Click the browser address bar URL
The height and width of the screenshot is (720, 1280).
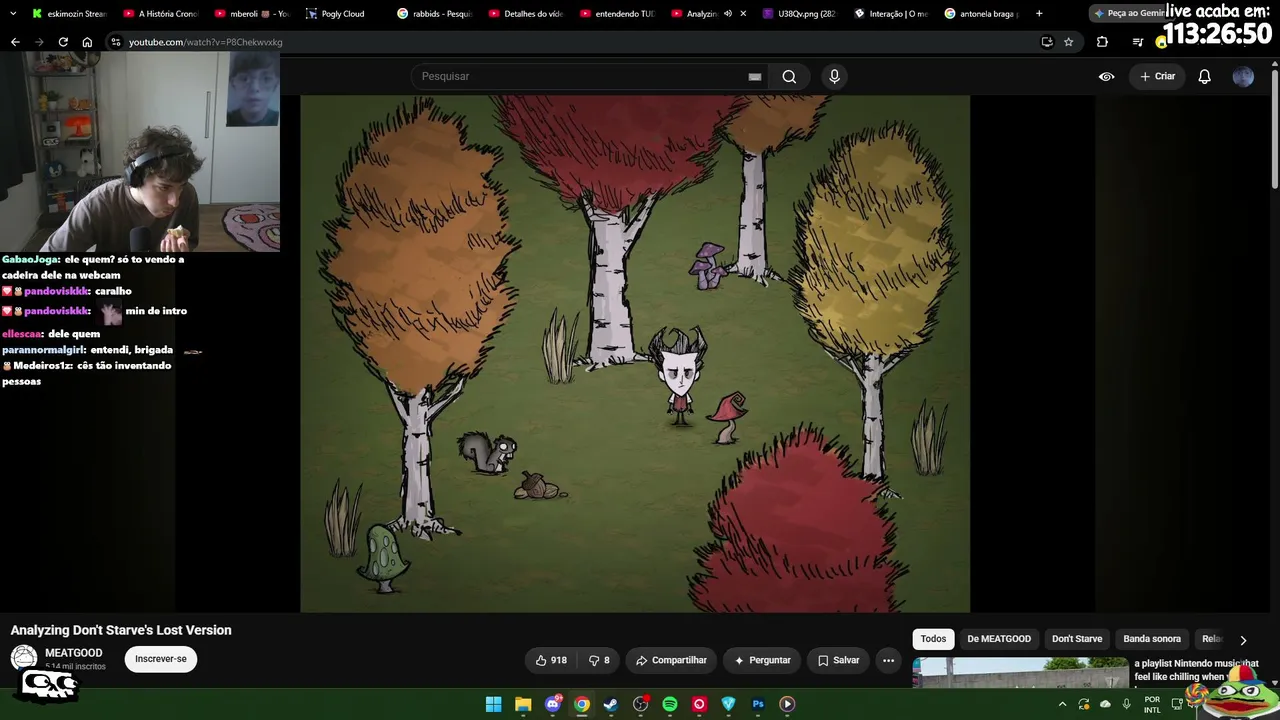point(205,42)
